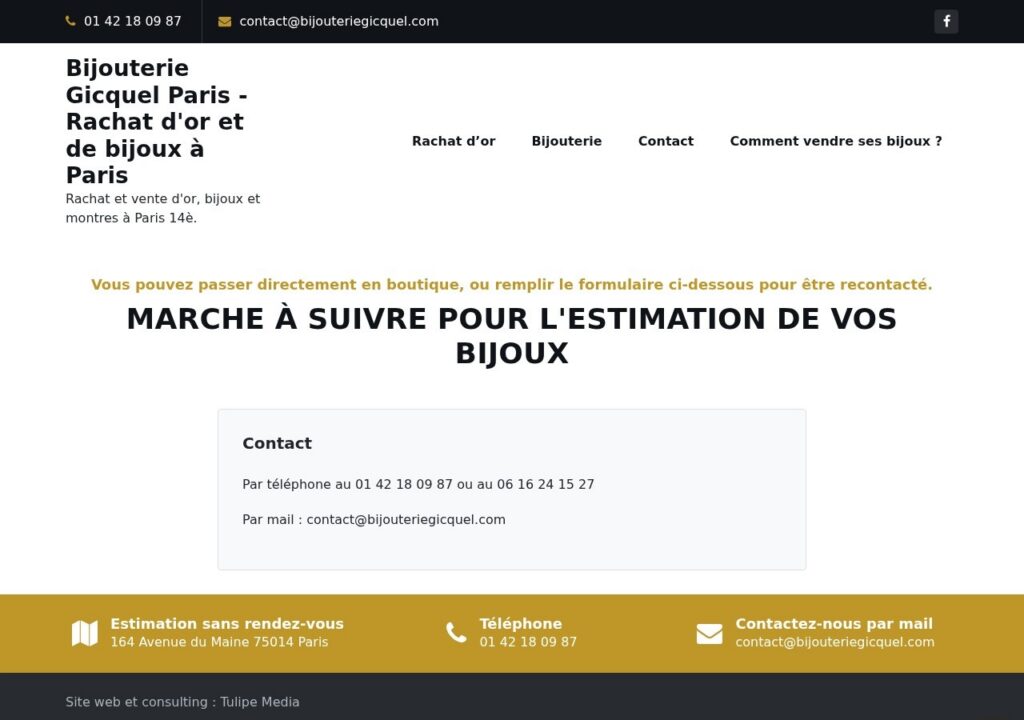Select Contact in the navigation menu

pyautogui.click(x=665, y=141)
